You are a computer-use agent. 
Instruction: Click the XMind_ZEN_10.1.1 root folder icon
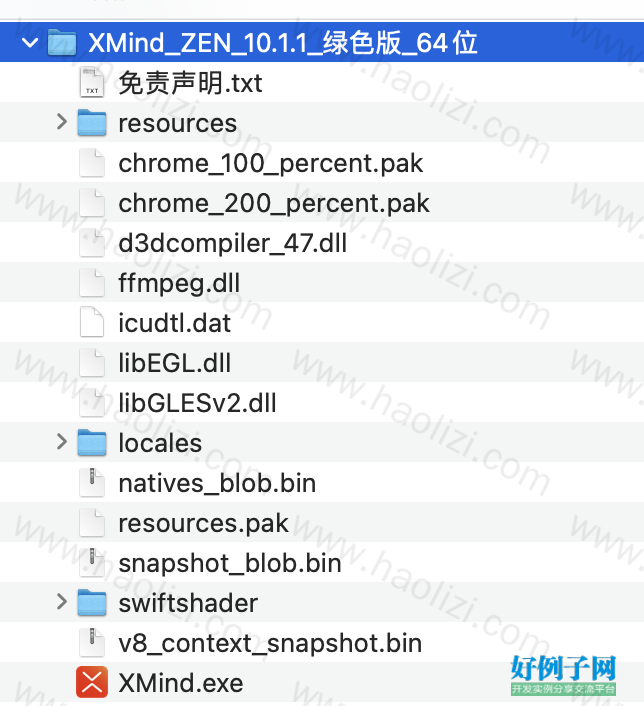[x=62, y=42]
